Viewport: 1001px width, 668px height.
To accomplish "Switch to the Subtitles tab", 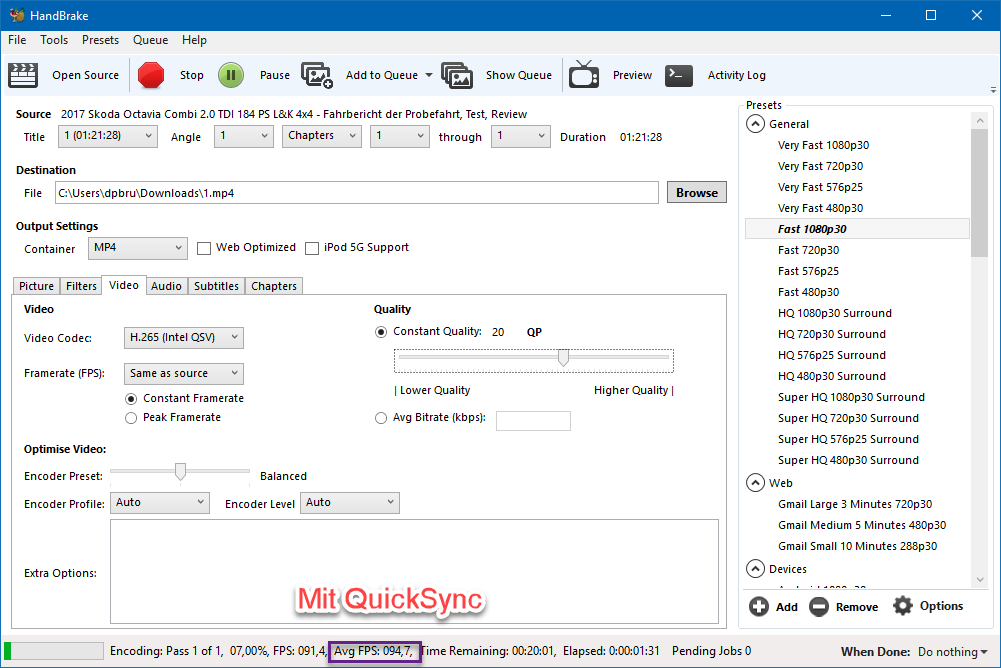I will pos(216,286).
